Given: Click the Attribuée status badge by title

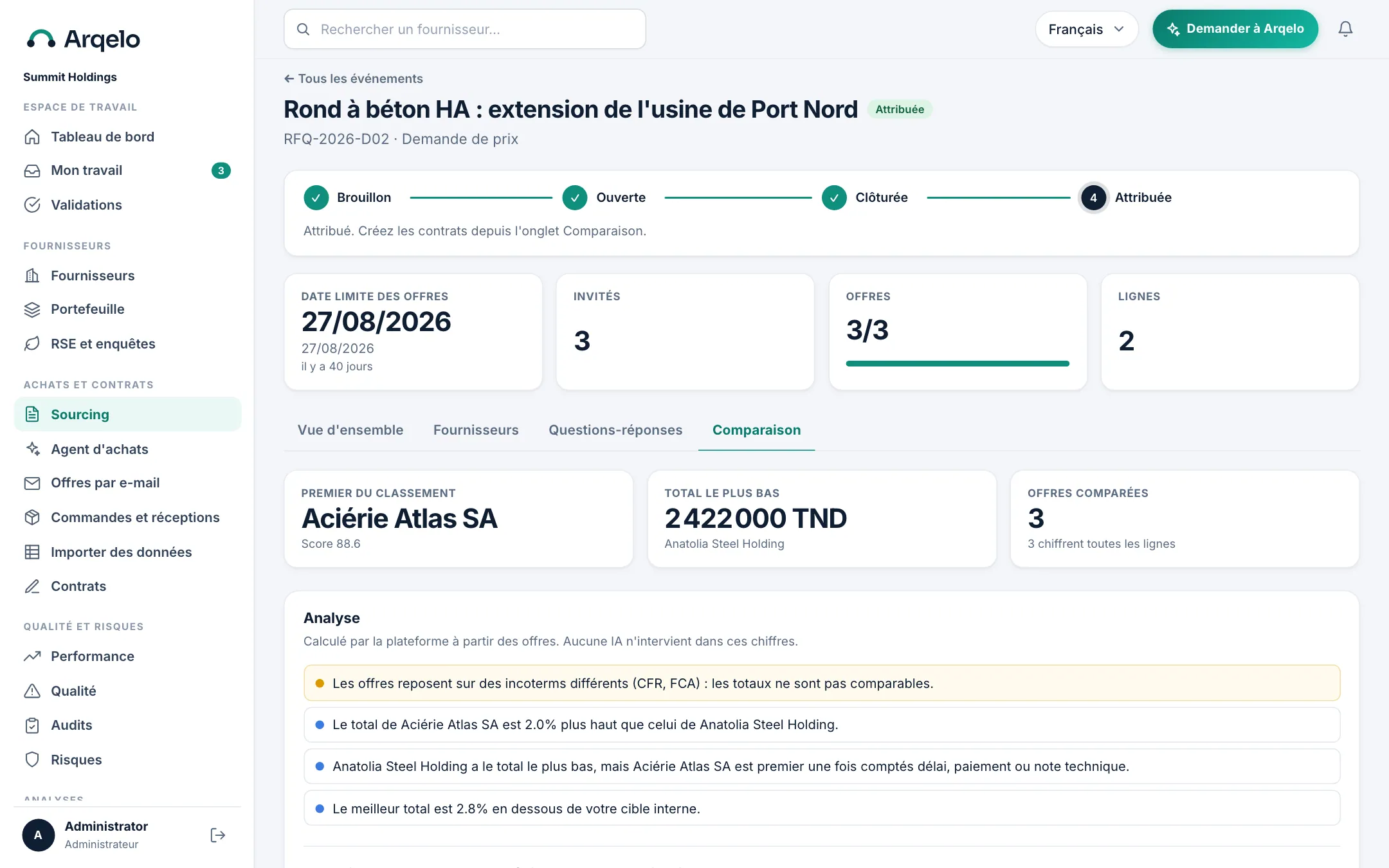Looking at the screenshot, I should pos(900,109).
